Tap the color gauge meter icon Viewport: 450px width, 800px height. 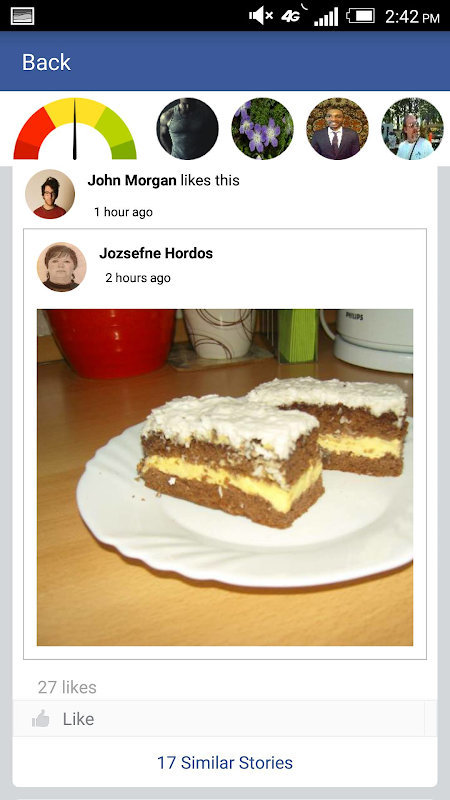point(75,129)
